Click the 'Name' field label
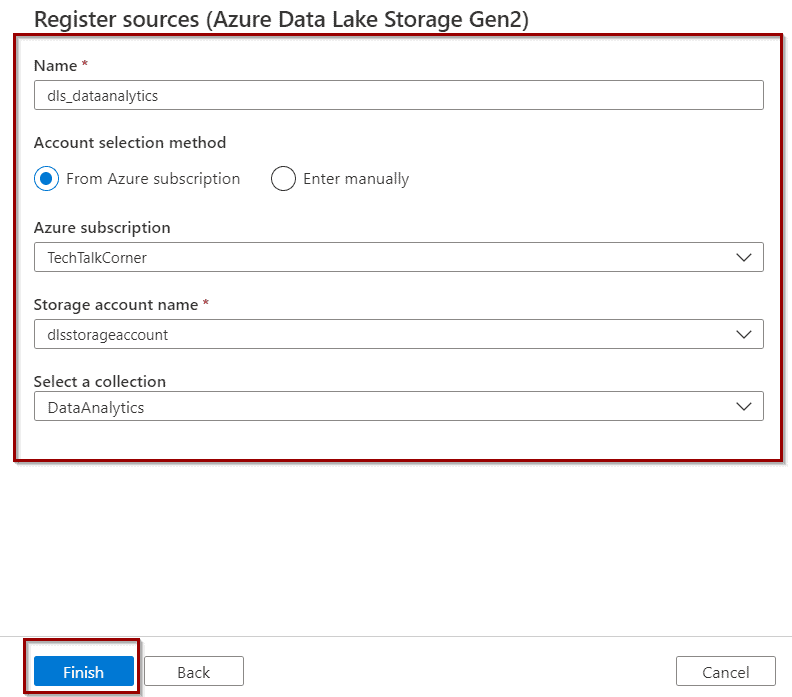The height and width of the screenshot is (697, 792). (56, 66)
